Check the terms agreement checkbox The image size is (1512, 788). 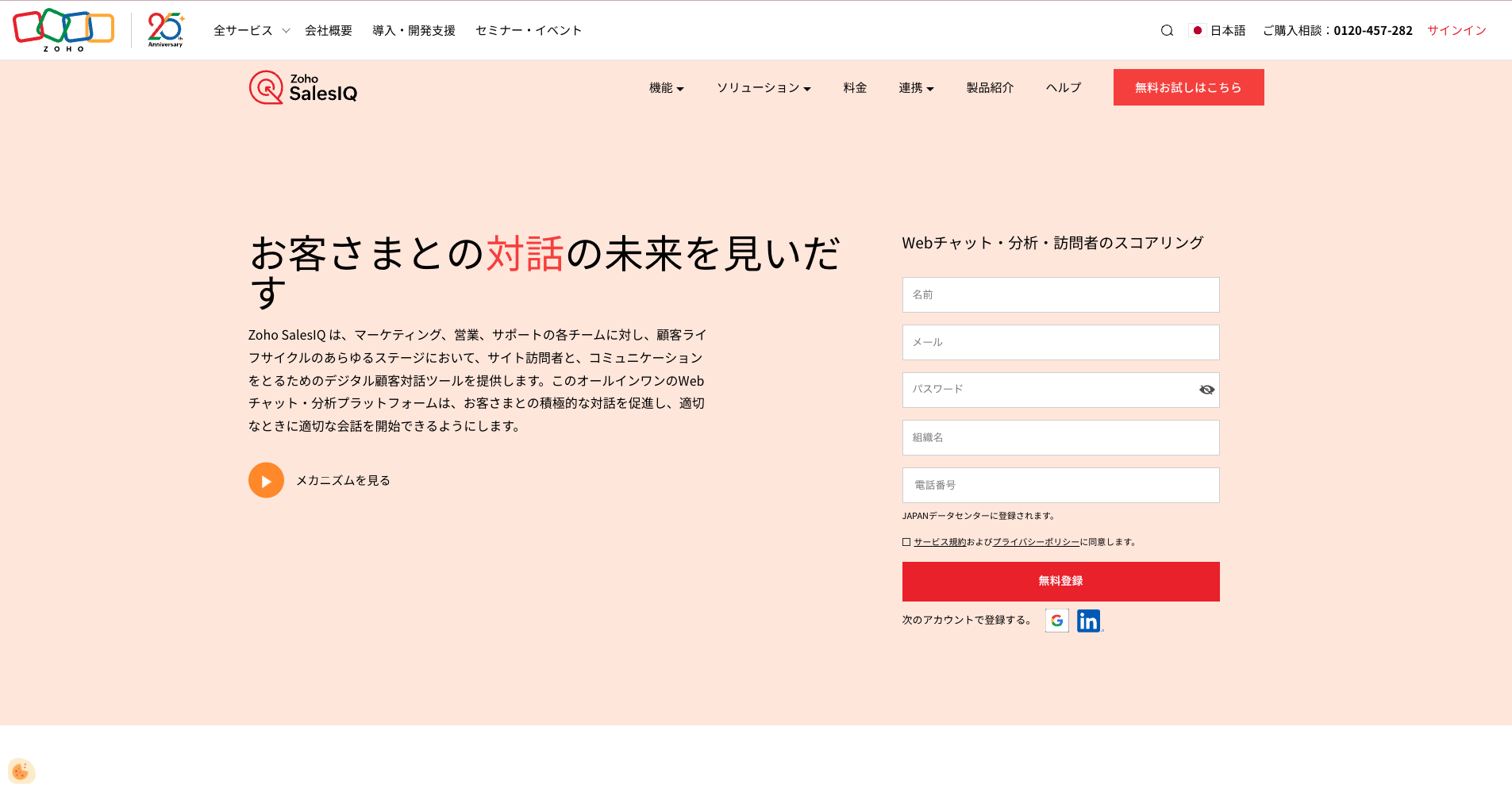click(x=906, y=542)
